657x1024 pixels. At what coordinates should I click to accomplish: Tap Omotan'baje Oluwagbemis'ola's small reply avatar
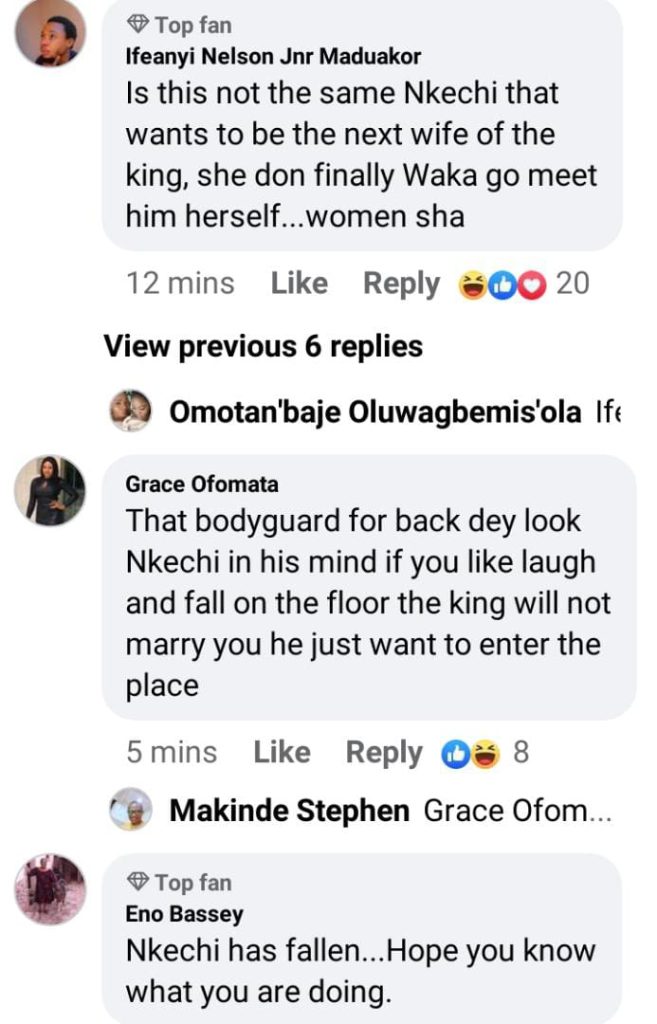point(130,411)
